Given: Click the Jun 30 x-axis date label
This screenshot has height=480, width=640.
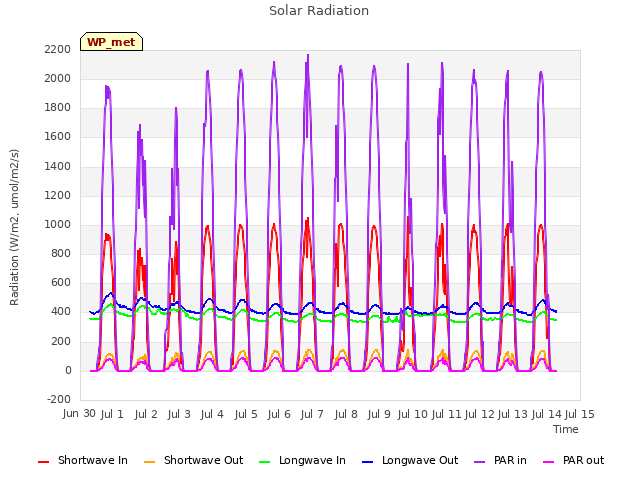Looking at the screenshot, I should (x=79, y=413).
